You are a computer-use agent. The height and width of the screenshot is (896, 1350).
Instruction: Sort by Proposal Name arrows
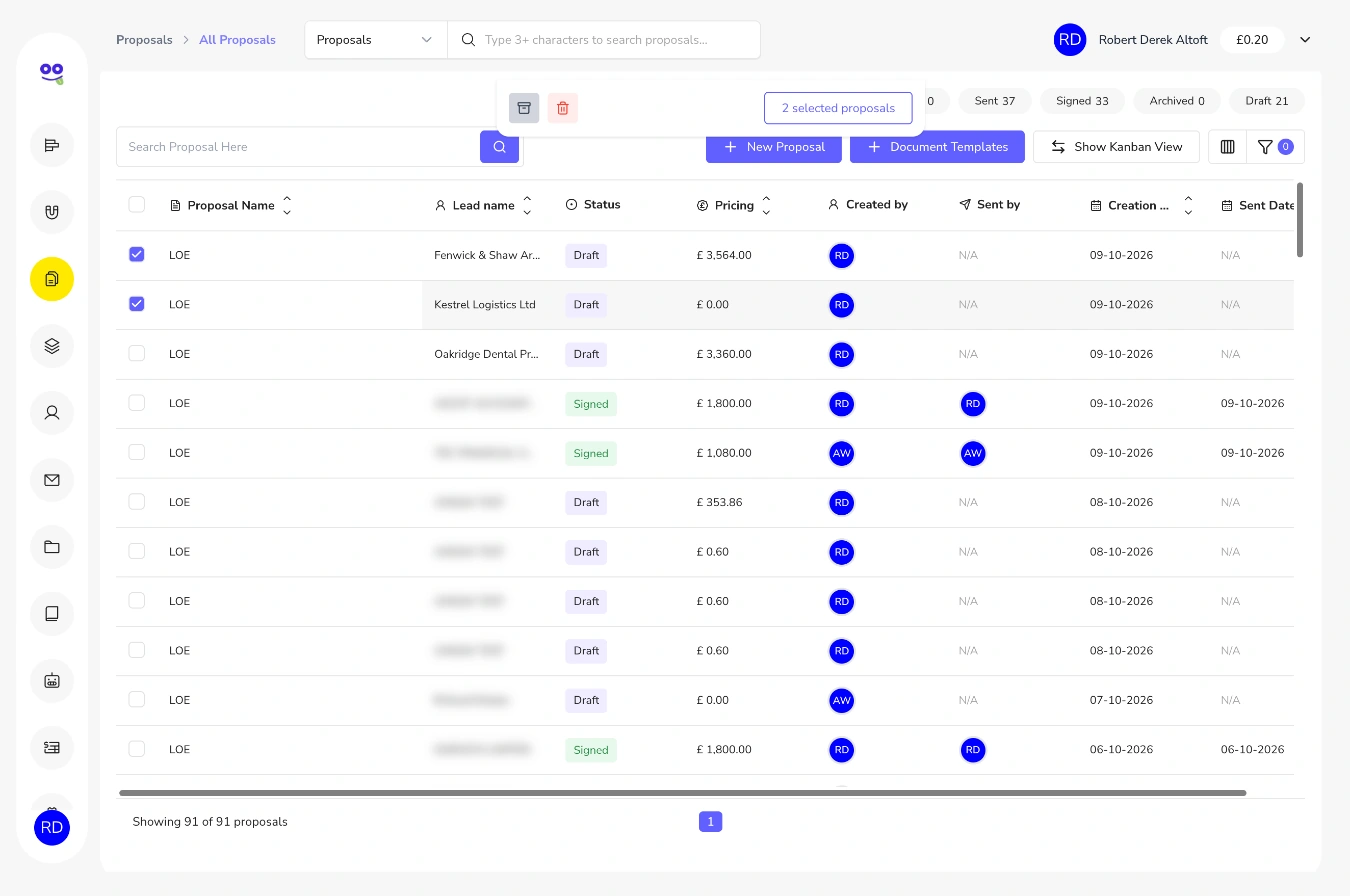point(287,205)
